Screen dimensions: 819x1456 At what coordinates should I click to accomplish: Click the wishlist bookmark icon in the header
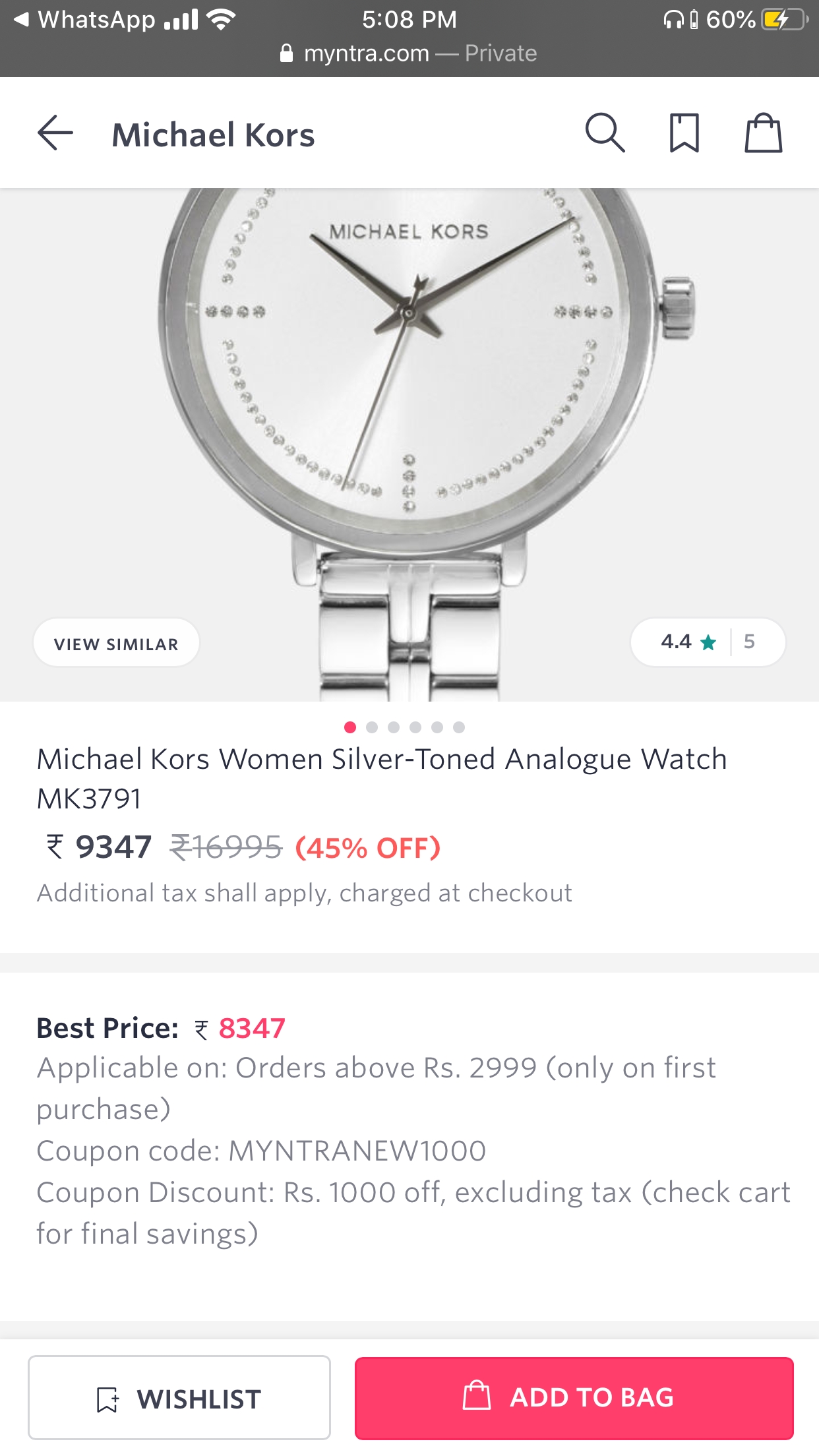coord(684,134)
